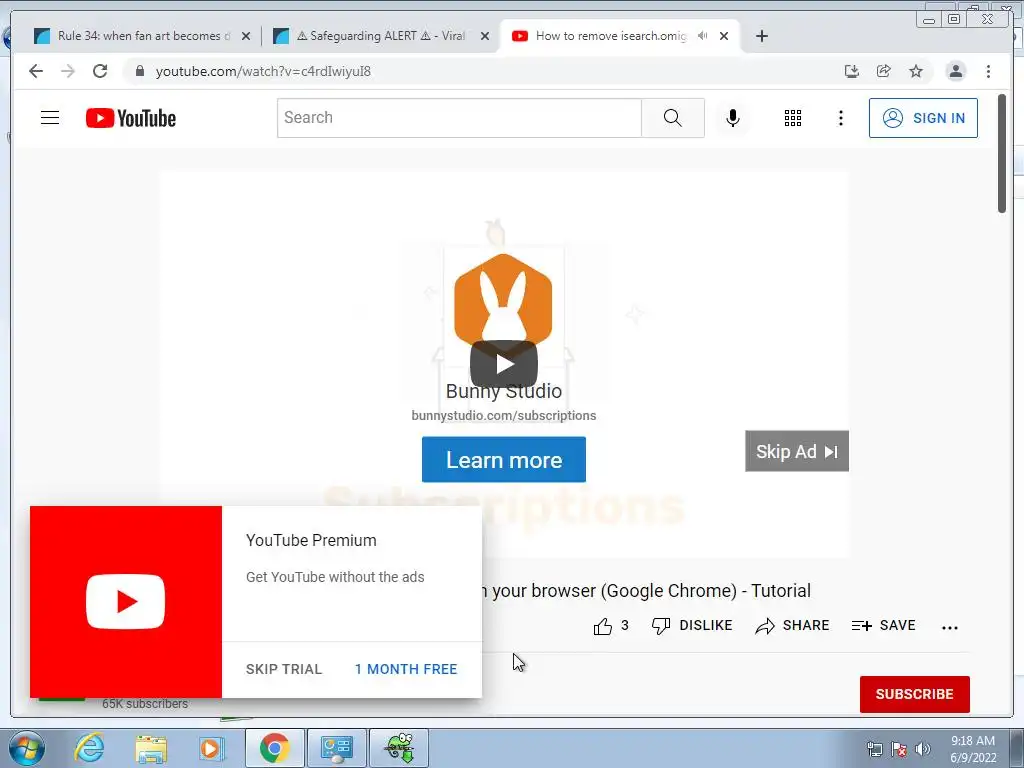This screenshot has width=1024, height=768.
Task: Open a new browser tab
Action: [761, 36]
